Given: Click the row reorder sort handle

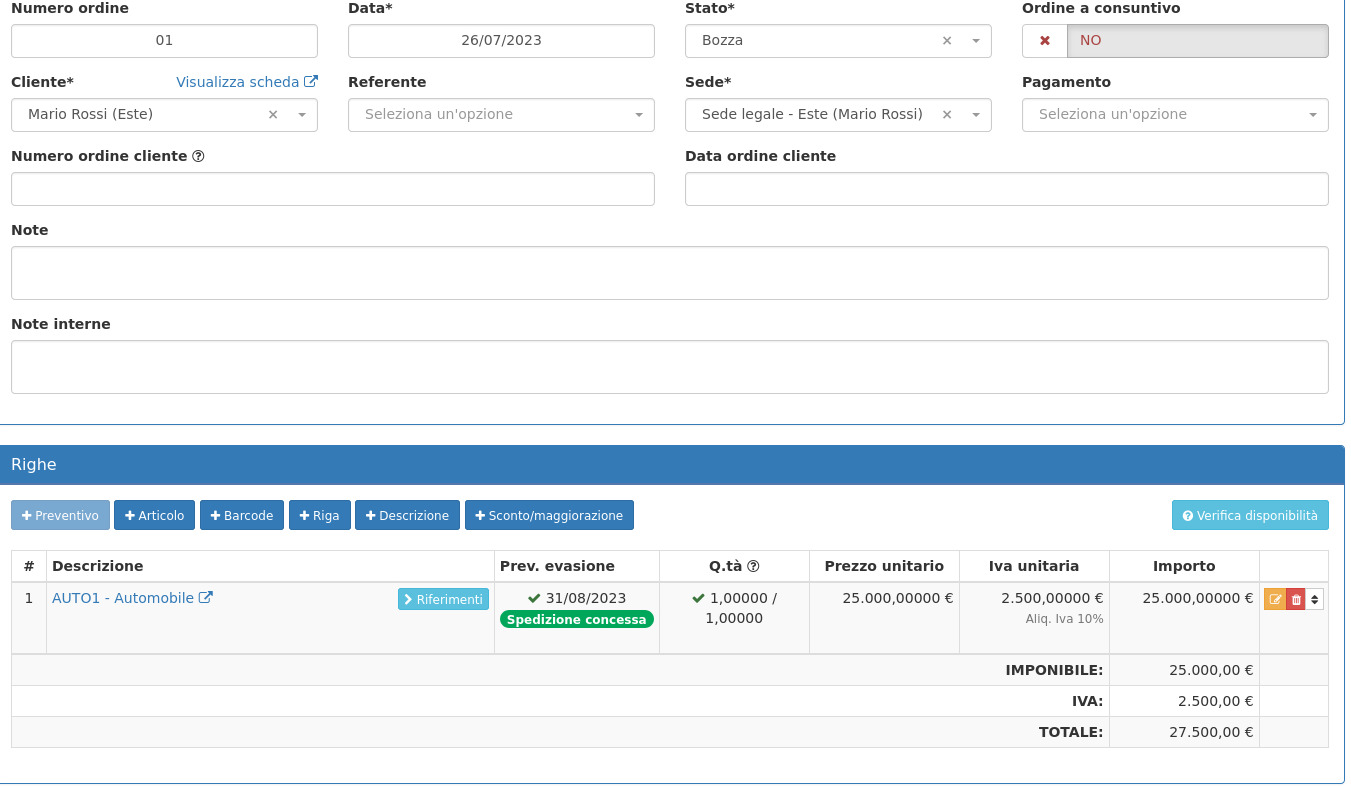Looking at the screenshot, I should point(1315,599).
